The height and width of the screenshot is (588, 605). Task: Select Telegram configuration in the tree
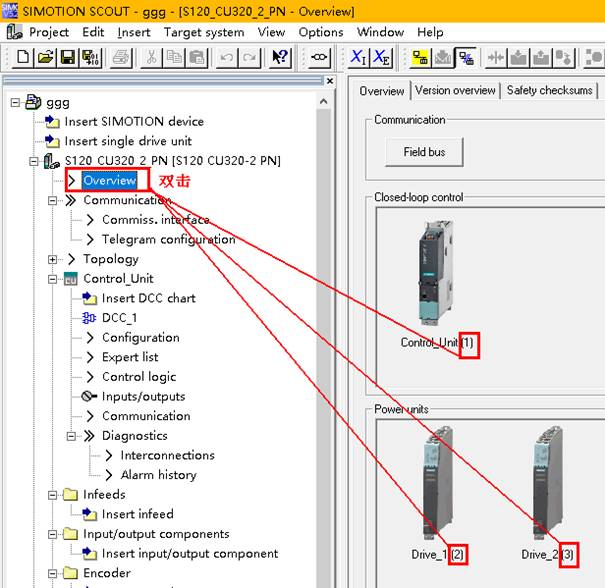pos(168,240)
